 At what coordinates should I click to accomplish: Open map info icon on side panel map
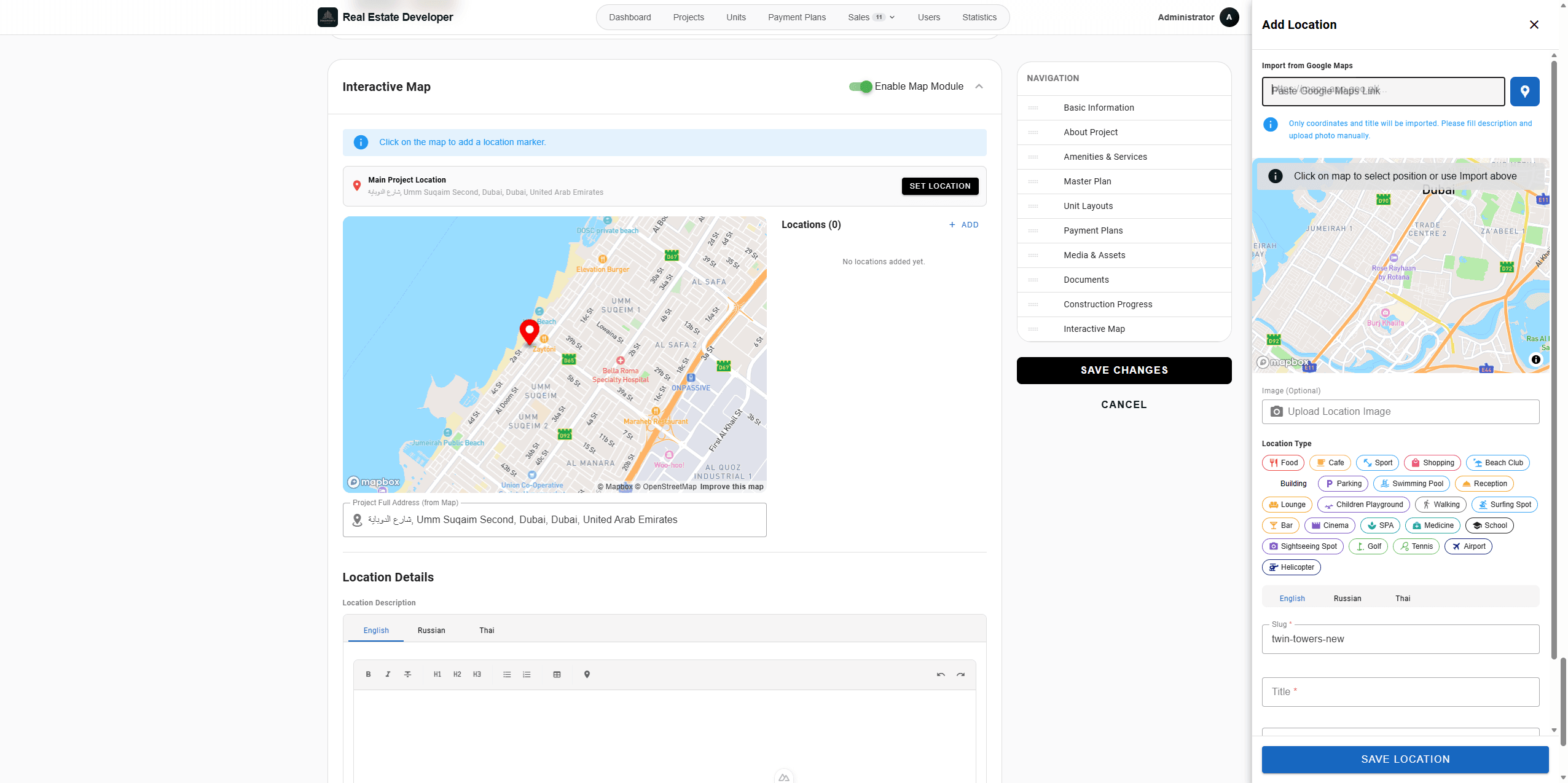tap(1535, 360)
